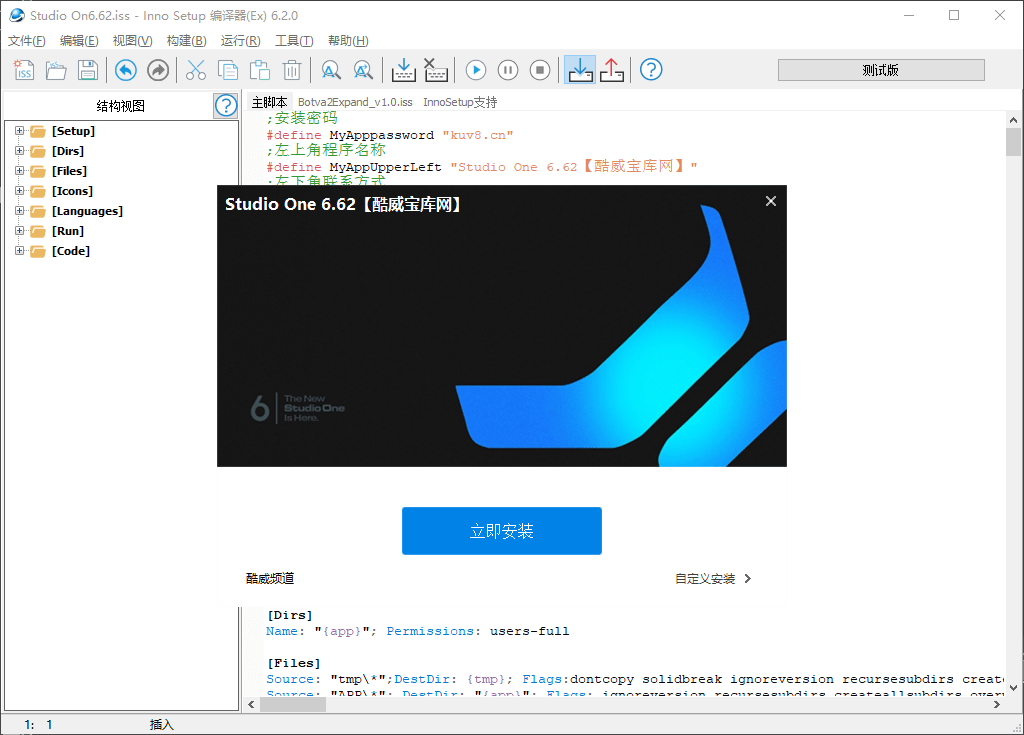Screen dimensions: 1024x735
Task: Click the red upload arrow icon
Action: pos(612,70)
